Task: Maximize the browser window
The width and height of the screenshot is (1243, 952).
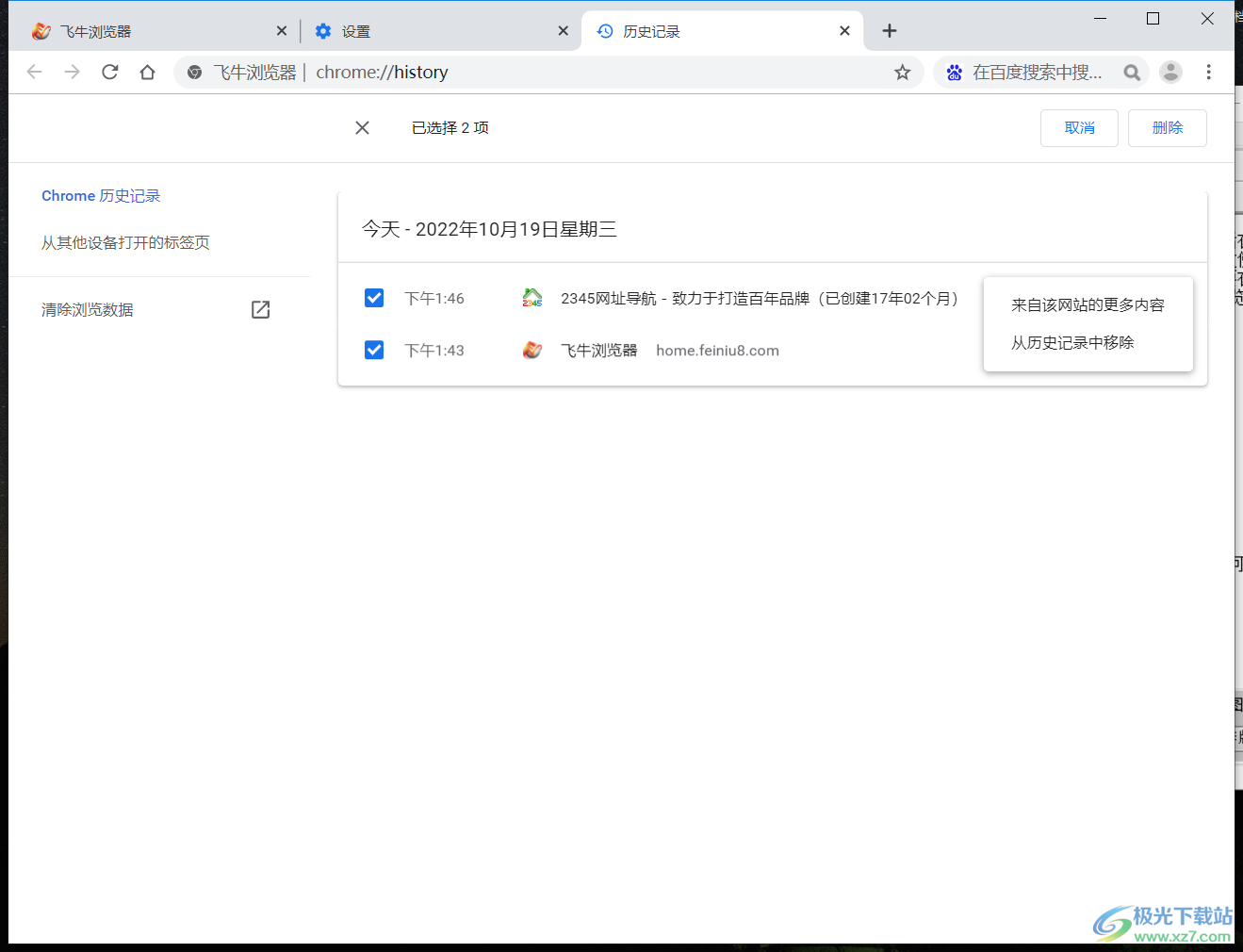Action: (x=1153, y=18)
